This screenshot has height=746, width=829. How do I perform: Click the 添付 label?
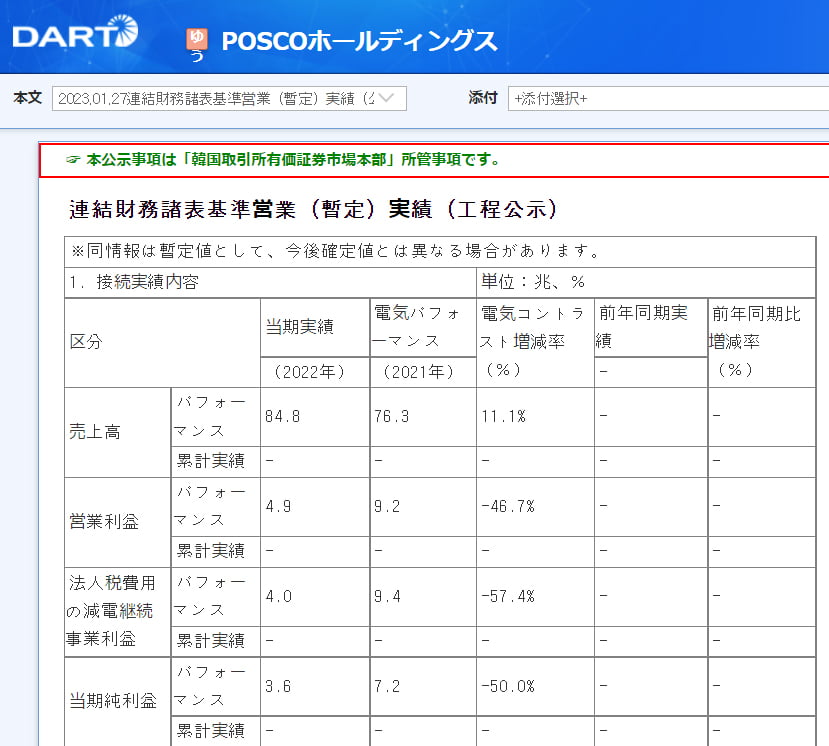click(483, 98)
